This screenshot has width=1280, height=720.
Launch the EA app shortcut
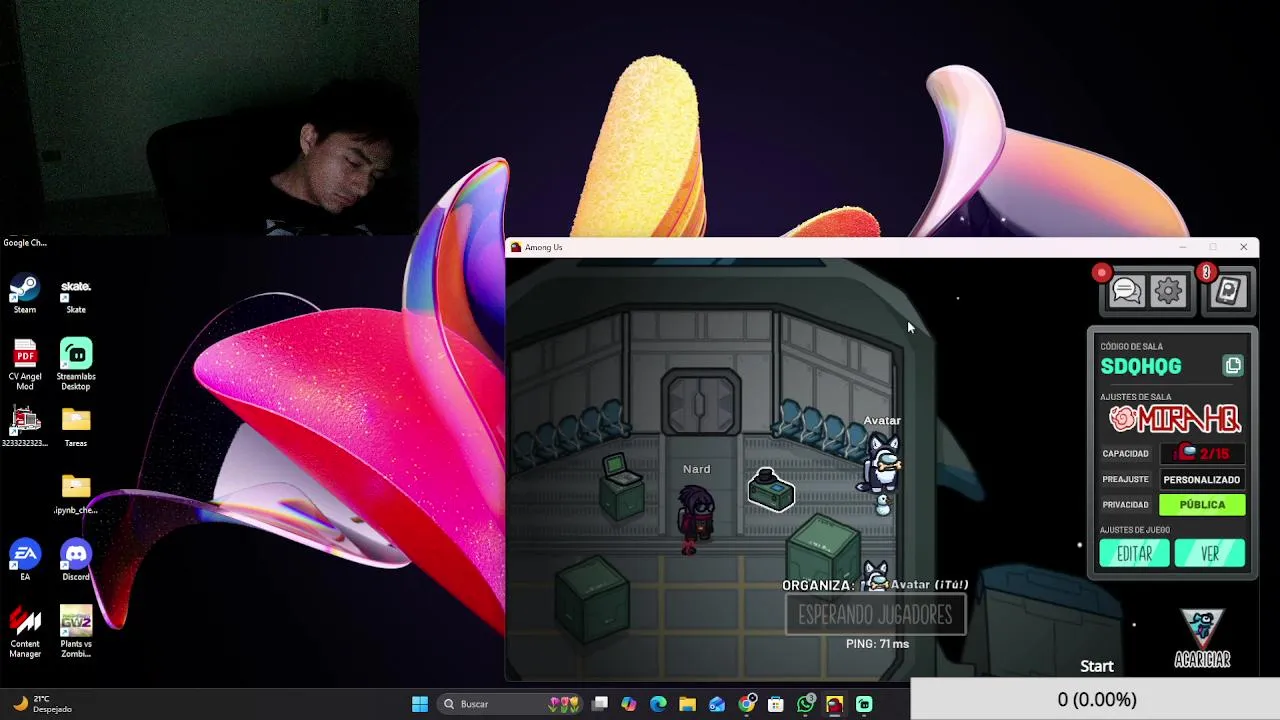point(25,560)
